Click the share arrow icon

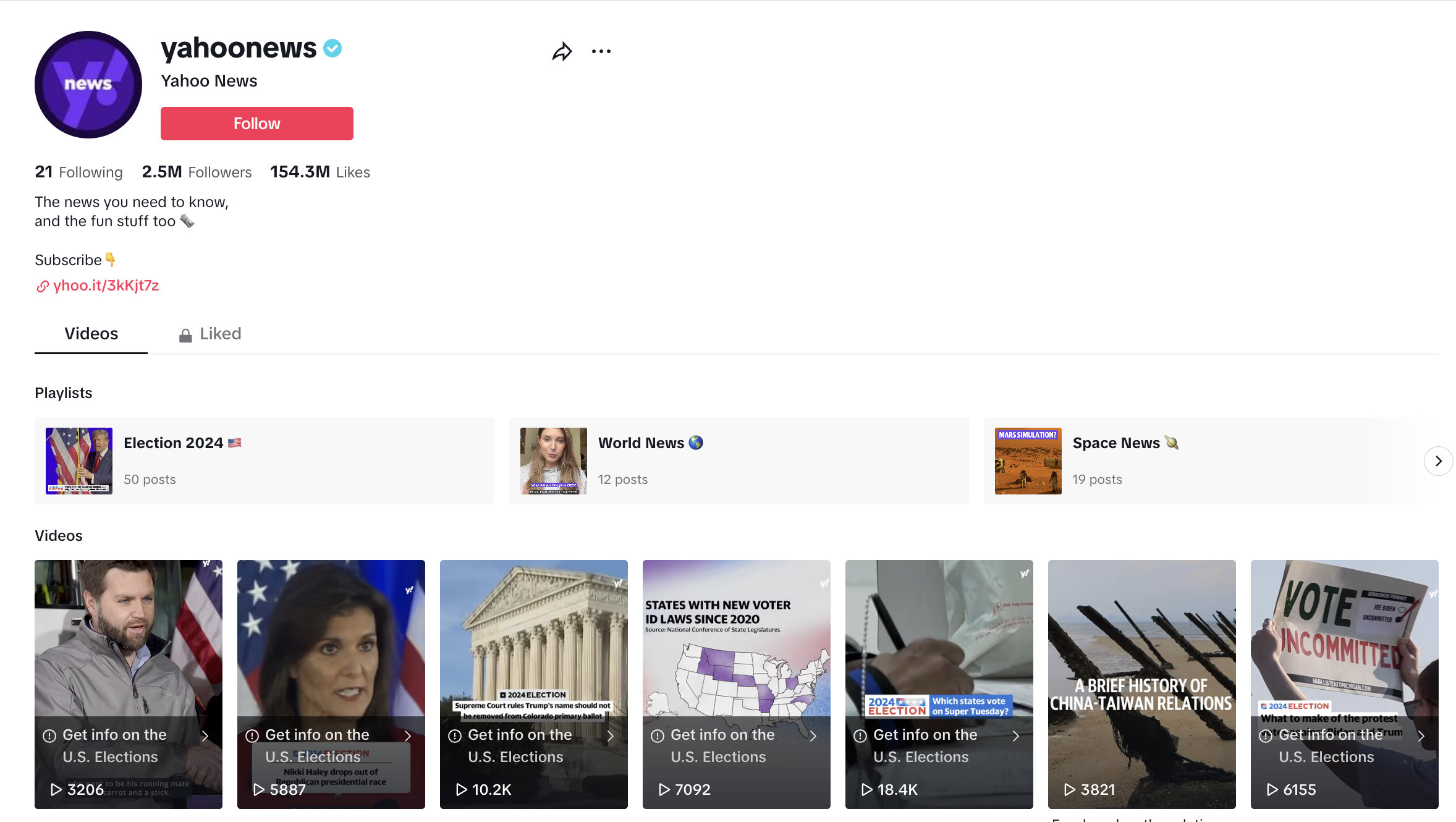(562, 52)
